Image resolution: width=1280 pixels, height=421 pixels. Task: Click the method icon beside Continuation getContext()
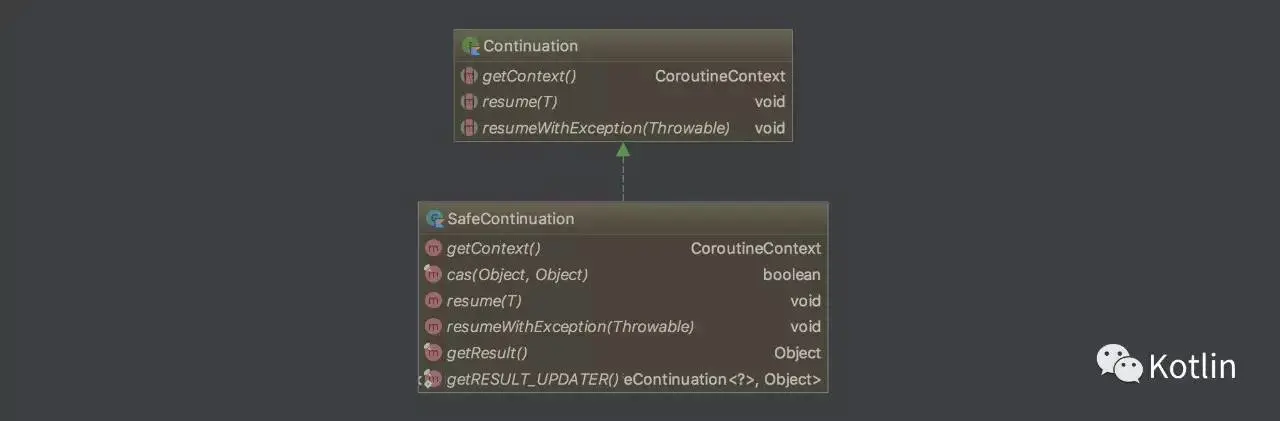click(x=468, y=76)
